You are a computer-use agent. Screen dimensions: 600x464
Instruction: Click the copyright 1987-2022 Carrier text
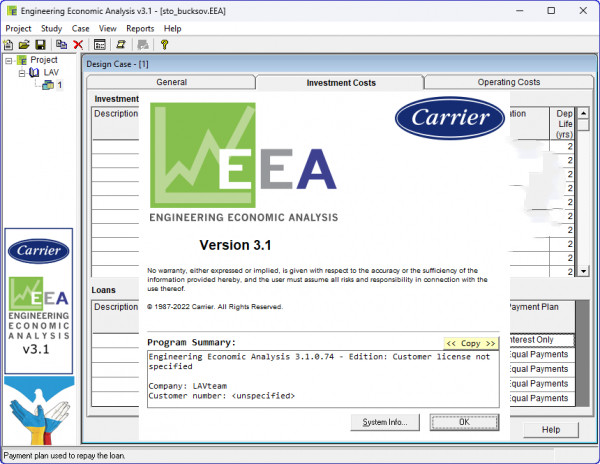215,307
